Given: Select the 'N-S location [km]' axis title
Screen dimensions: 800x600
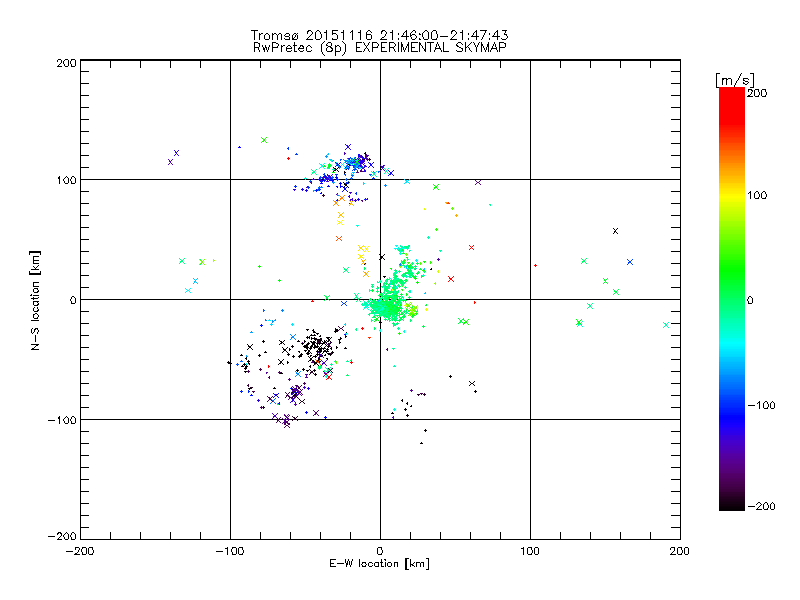Looking at the screenshot, I should tap(35, 300).
